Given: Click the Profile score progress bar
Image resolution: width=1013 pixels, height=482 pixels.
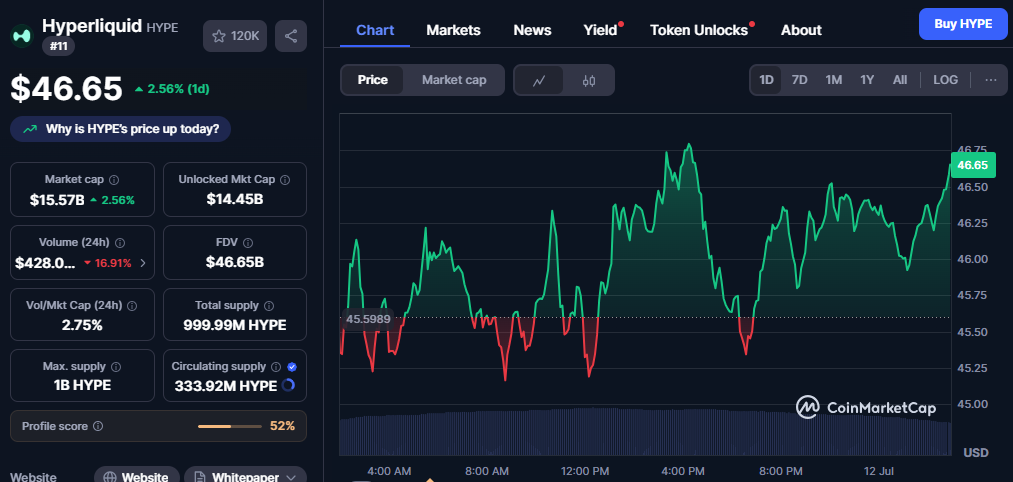Looking at the screenshot, I should coord(230,426).
